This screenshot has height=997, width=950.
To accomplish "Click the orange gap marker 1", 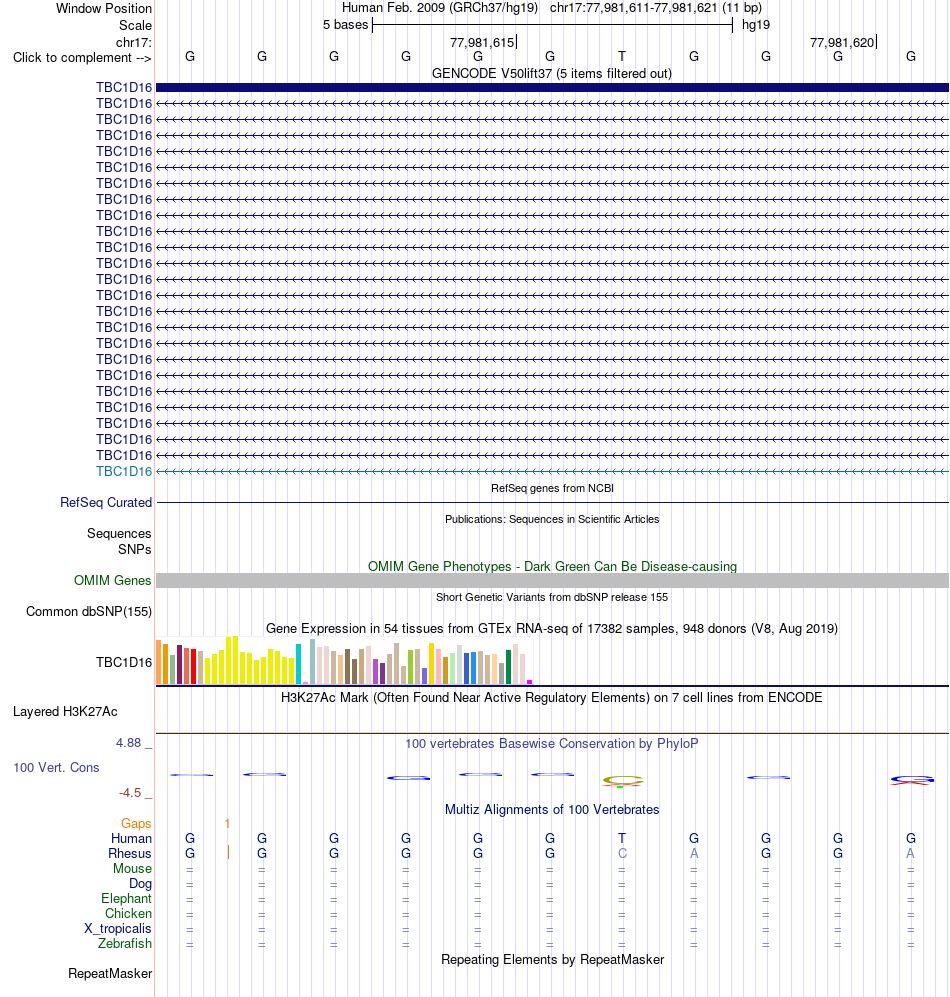I will point(227,823).
